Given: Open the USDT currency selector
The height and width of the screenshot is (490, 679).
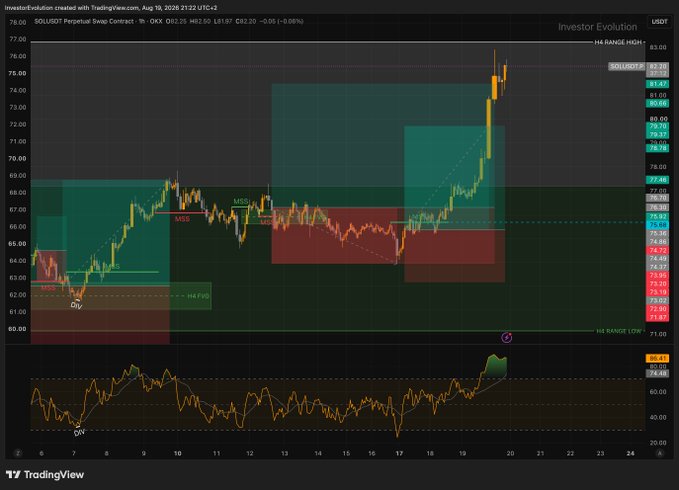Looking at the screenshot, I should (659, 22).
